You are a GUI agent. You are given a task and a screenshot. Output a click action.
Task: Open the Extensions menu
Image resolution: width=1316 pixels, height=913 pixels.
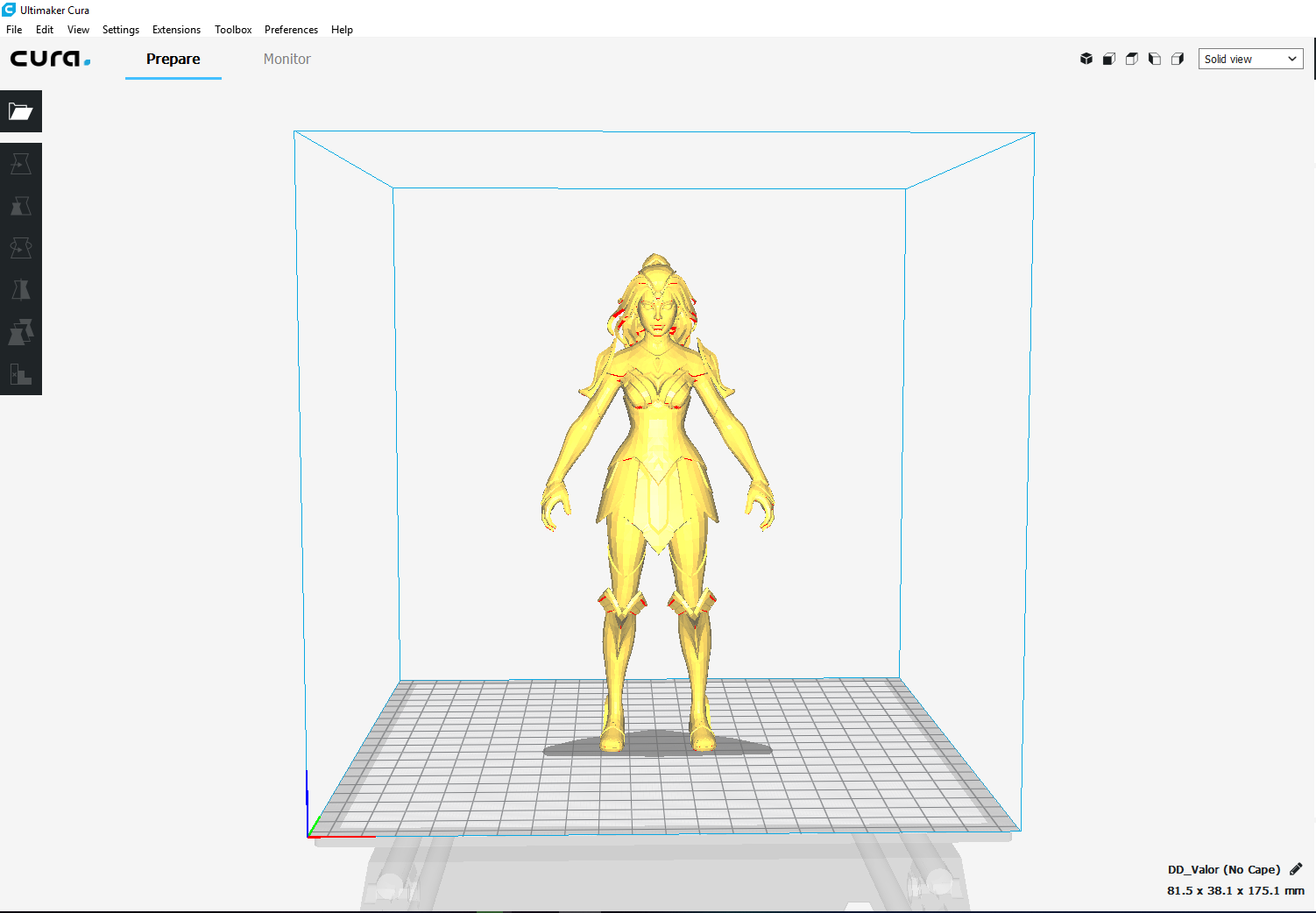(176, 30)
